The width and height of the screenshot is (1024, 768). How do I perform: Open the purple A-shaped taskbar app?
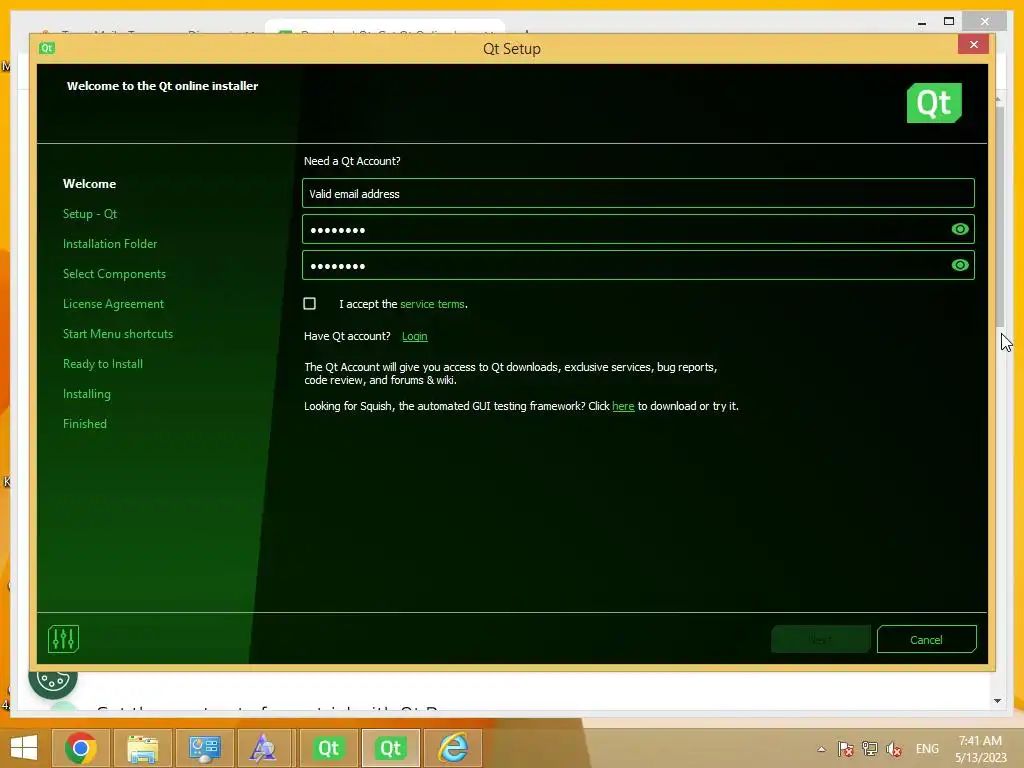click(x=263, y=748)
